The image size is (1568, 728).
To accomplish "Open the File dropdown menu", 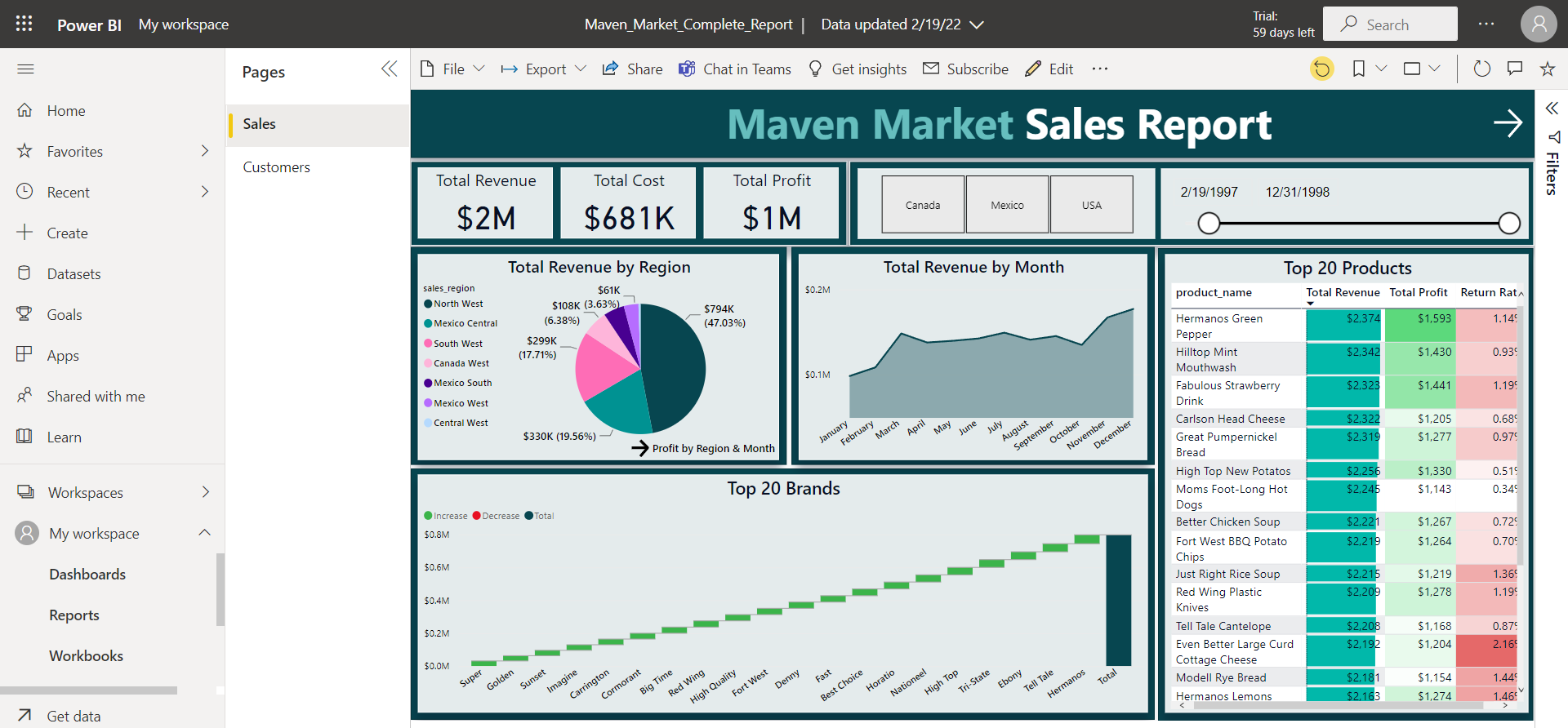I will coord(452,69).
